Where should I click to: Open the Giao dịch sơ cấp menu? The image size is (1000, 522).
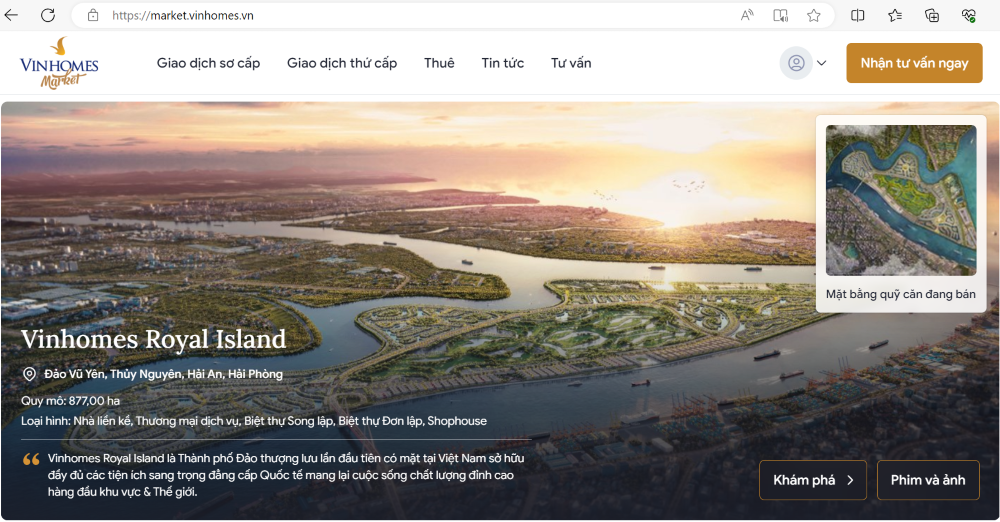pyautogui.click(x=208, y=63)
